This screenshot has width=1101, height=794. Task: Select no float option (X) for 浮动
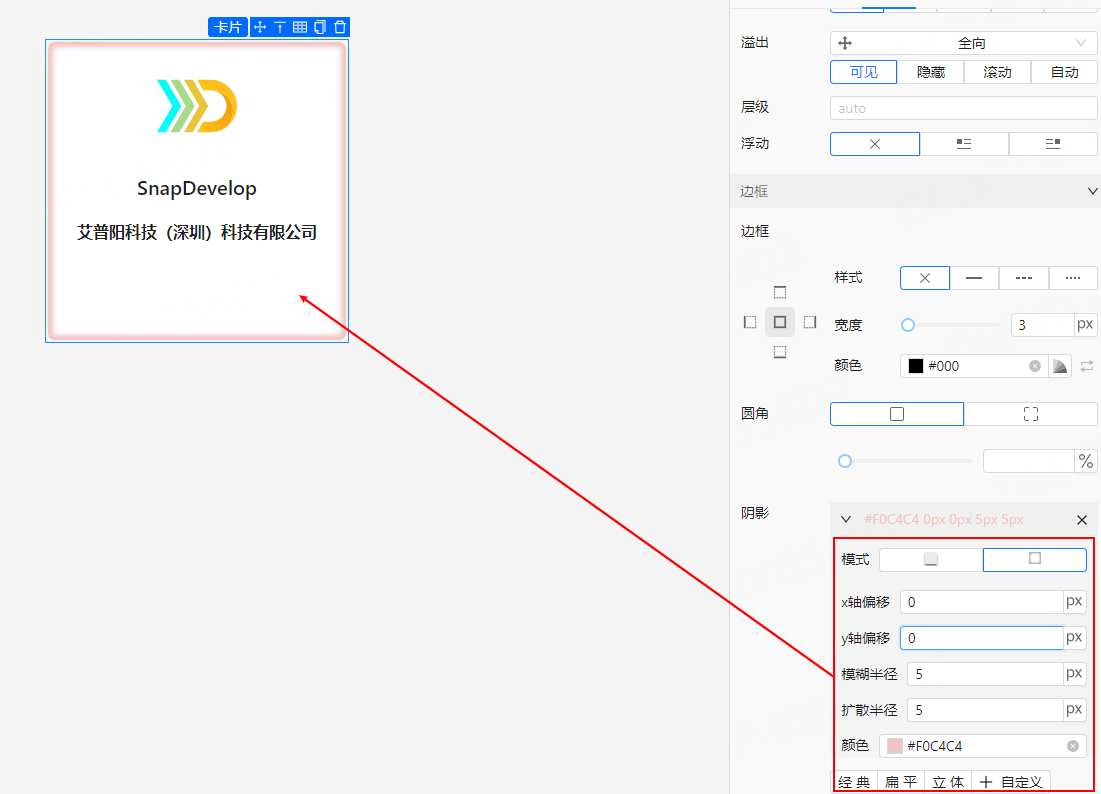(875, 144)
